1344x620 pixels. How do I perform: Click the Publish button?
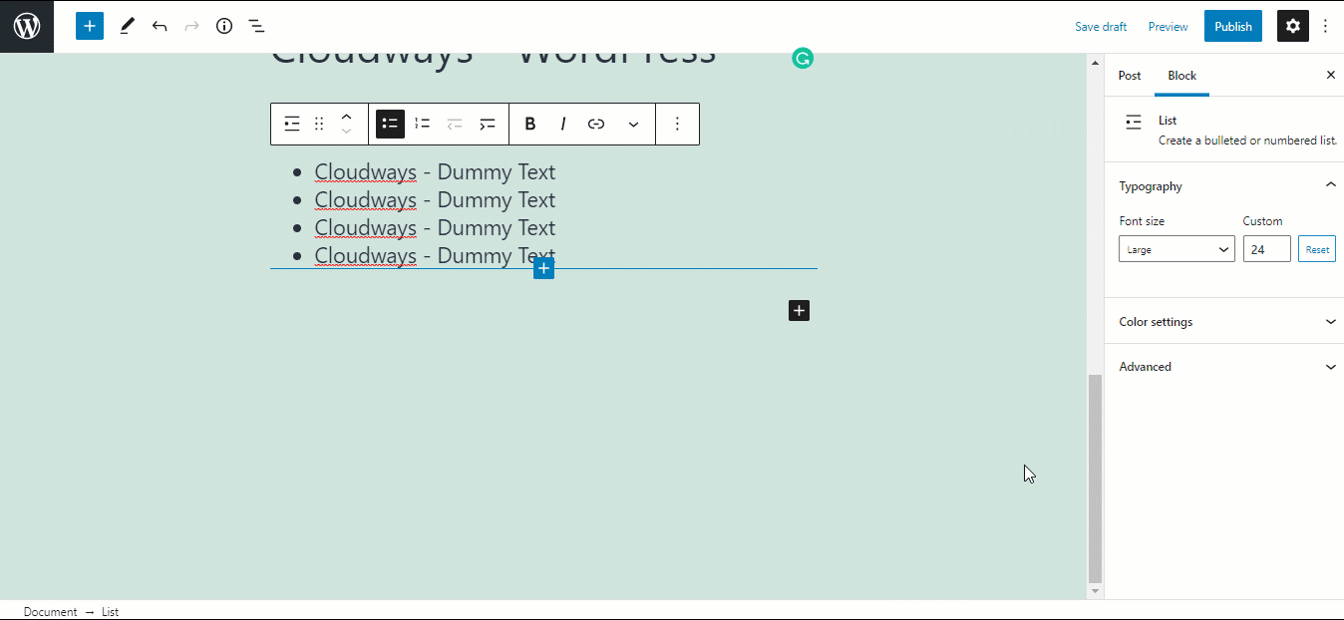1233,27
